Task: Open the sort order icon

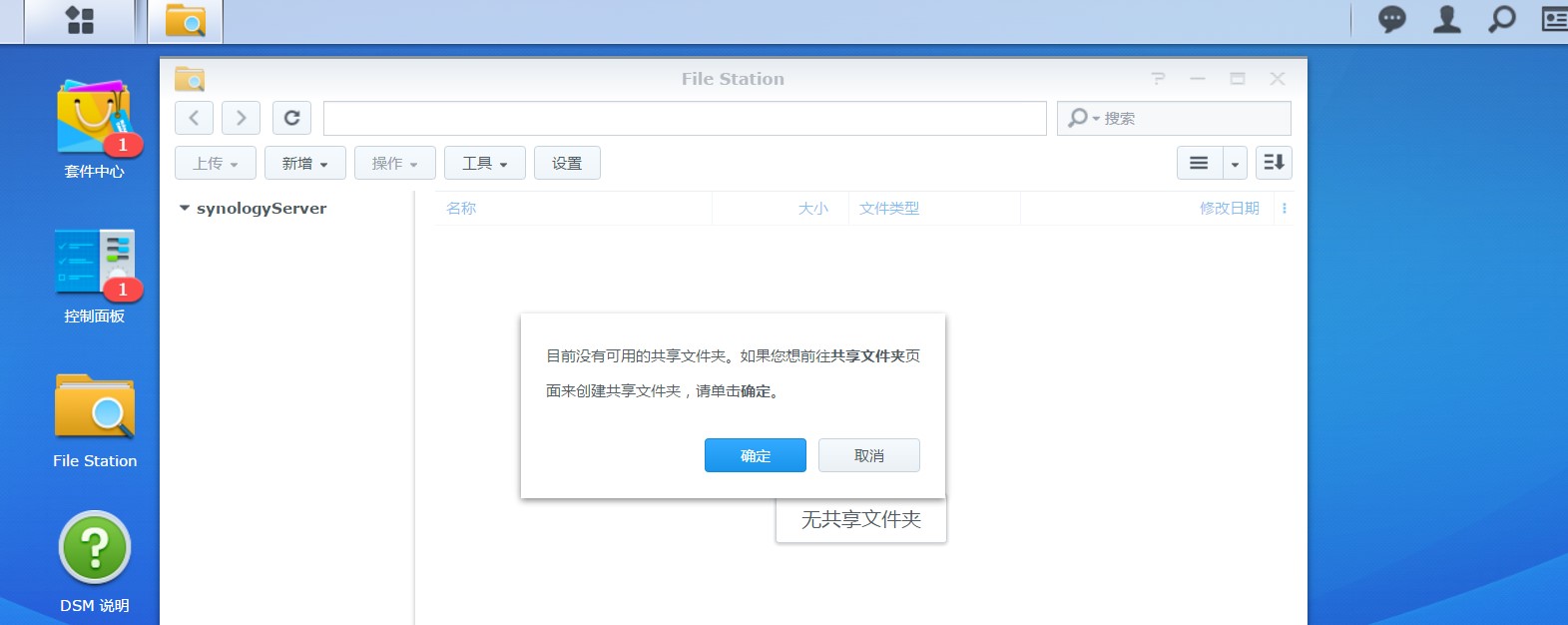Action: point(1274,163)
